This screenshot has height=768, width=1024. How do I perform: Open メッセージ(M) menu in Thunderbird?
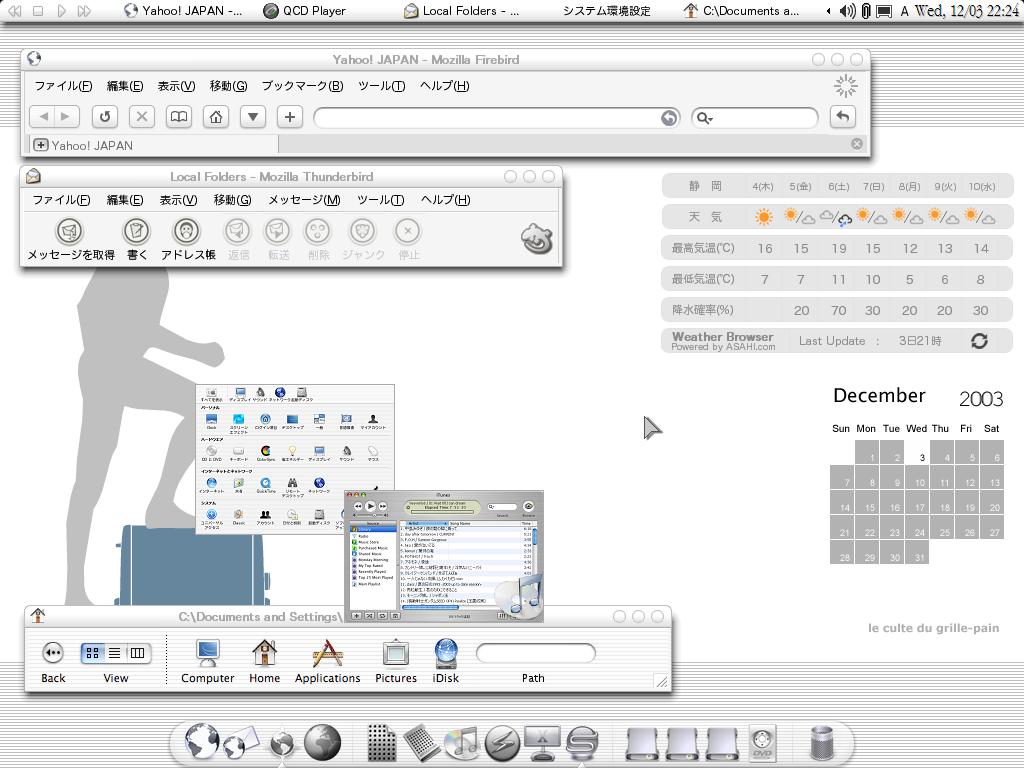pyautogui.click(x=304, y=200)
